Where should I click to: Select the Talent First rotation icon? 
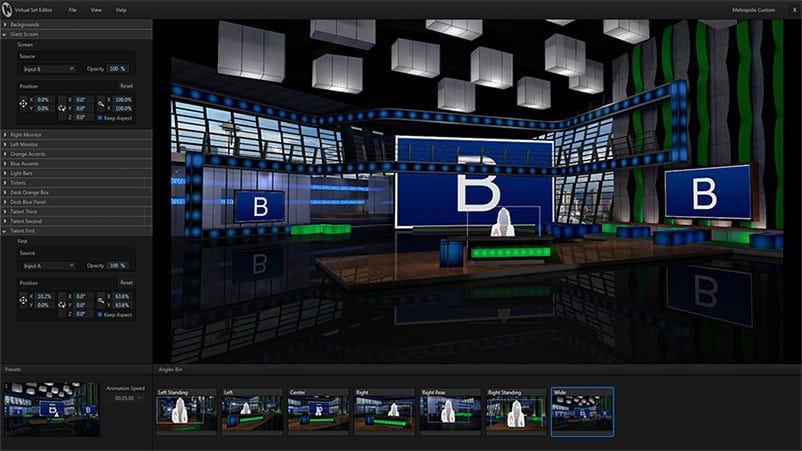62,305
